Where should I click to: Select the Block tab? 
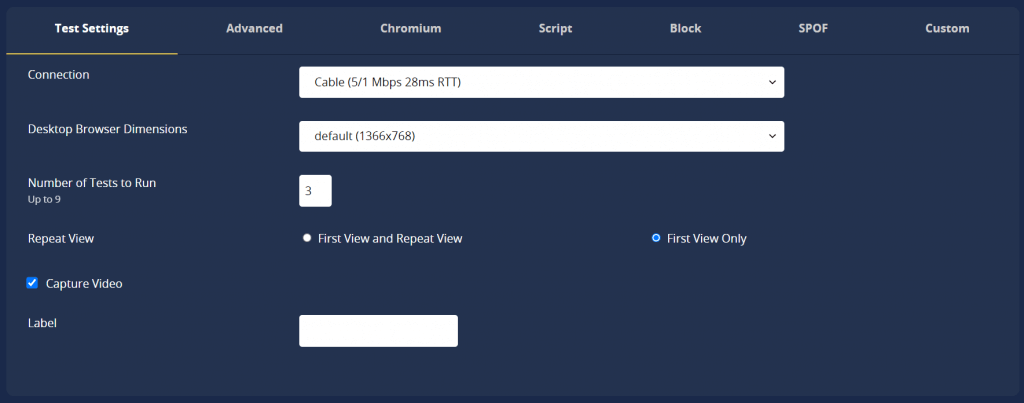click(x=685, y=29)
